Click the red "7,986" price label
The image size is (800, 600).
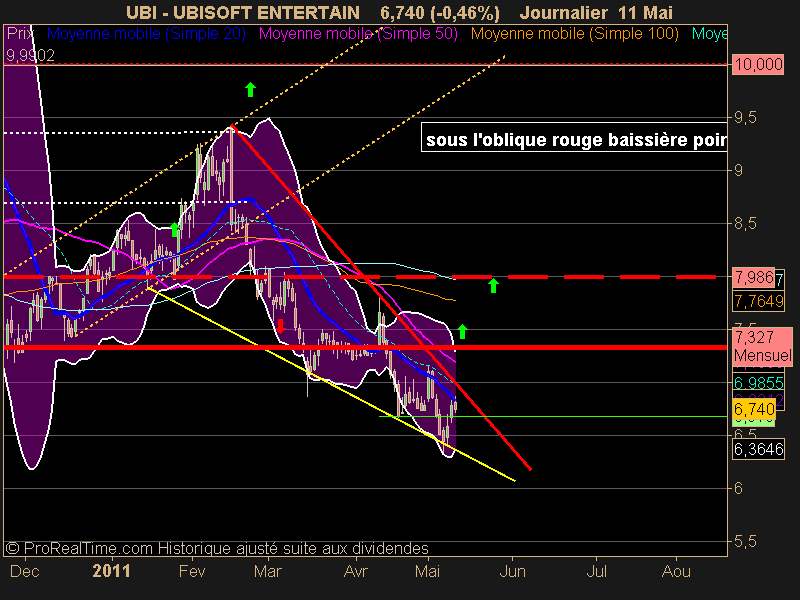754,278
